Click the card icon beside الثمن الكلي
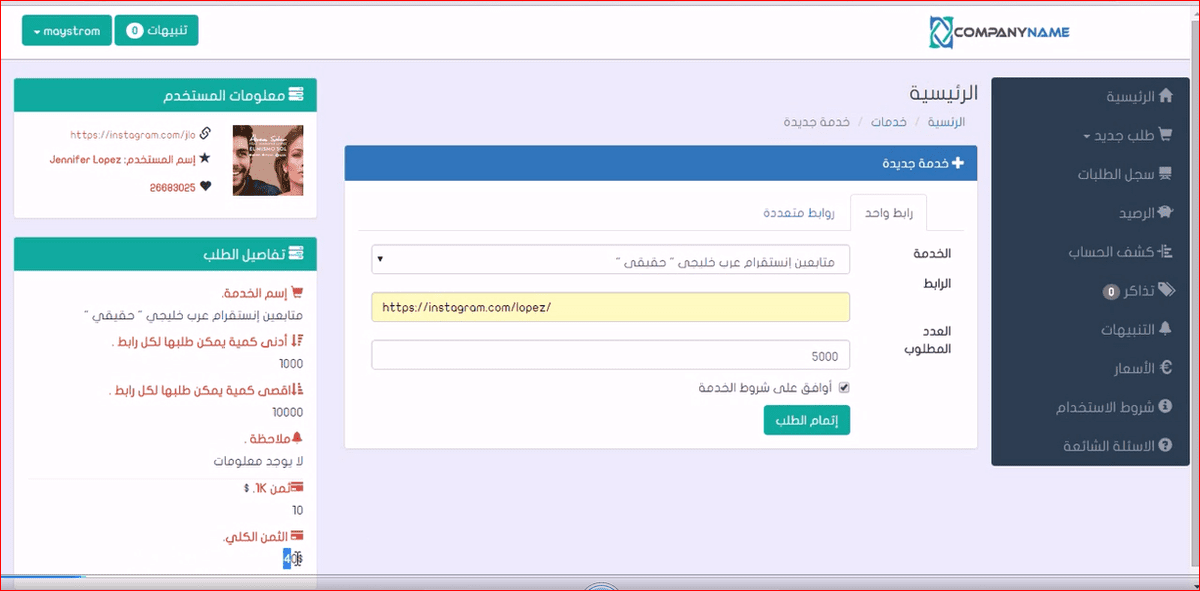 (296, 536)
